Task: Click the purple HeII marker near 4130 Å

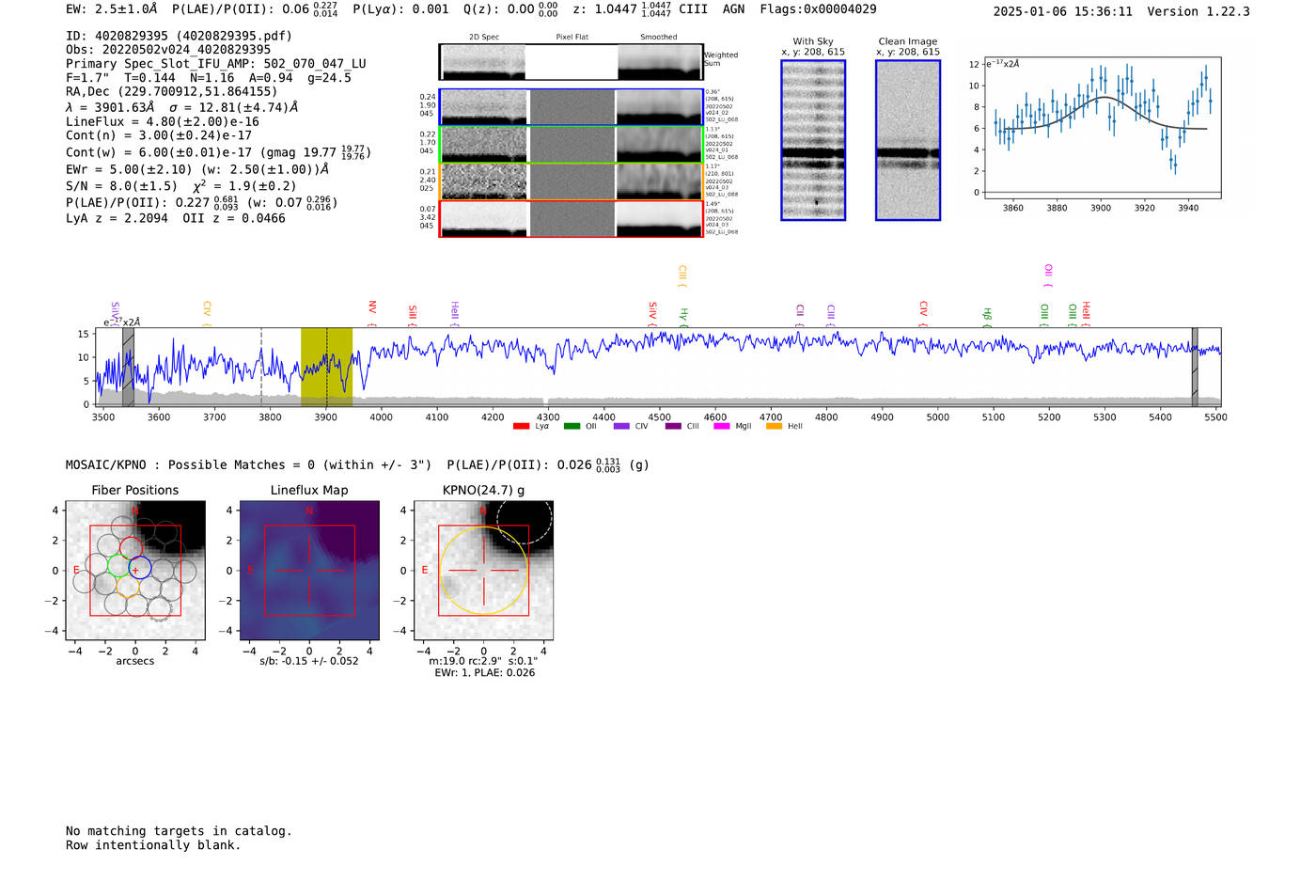Action: coord(455,313)
